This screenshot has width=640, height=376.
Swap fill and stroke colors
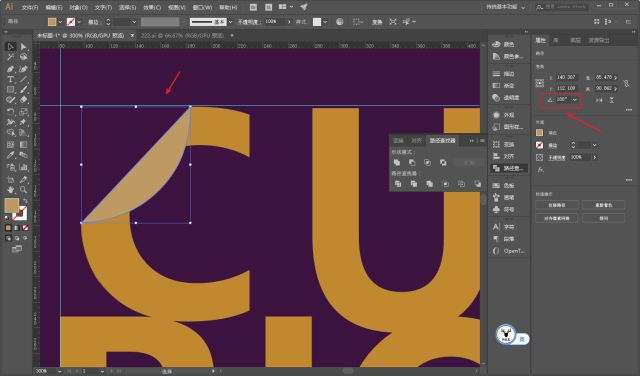25,201
